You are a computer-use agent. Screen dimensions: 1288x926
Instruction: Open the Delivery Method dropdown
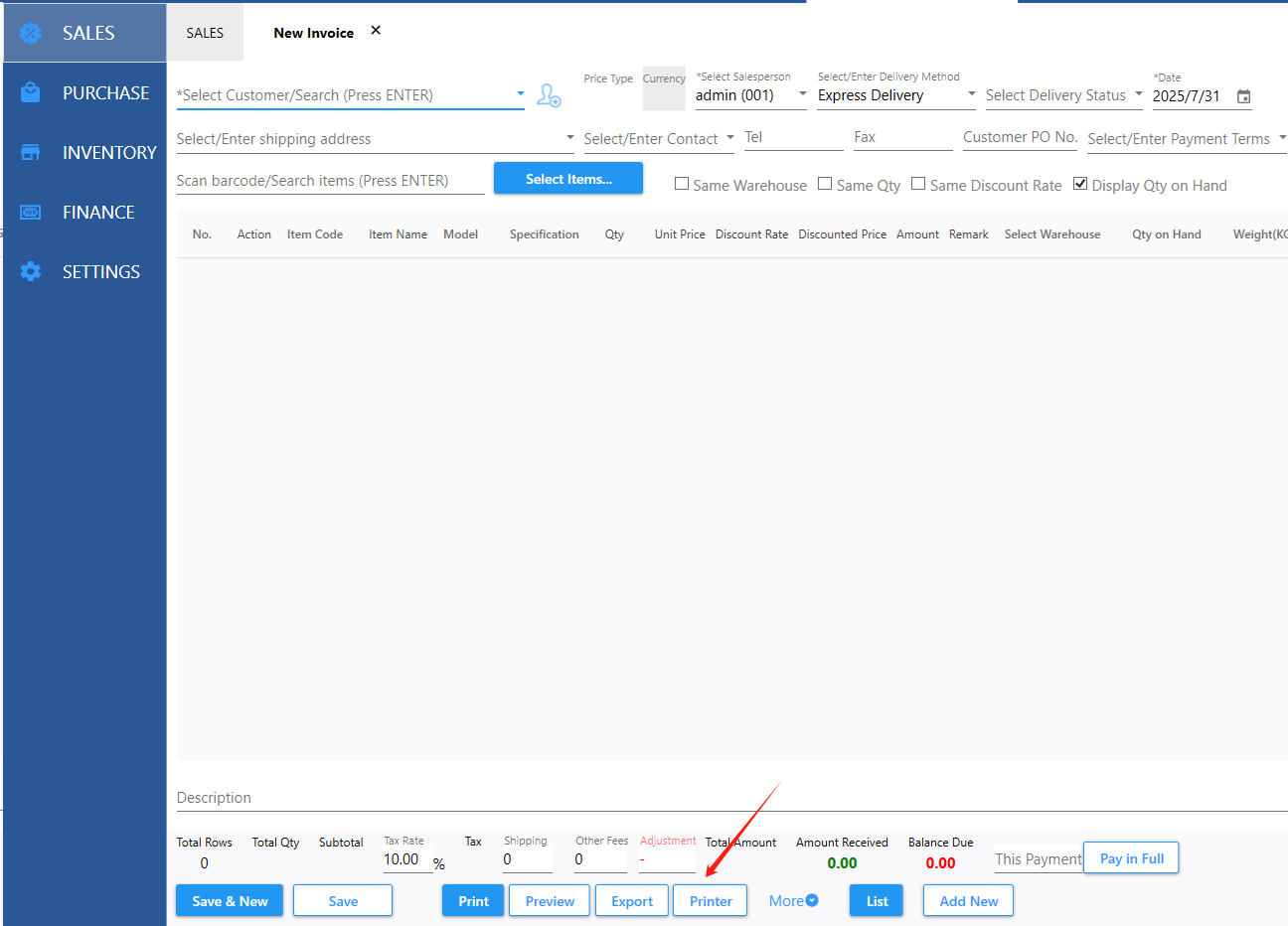(x=971, y=94)
